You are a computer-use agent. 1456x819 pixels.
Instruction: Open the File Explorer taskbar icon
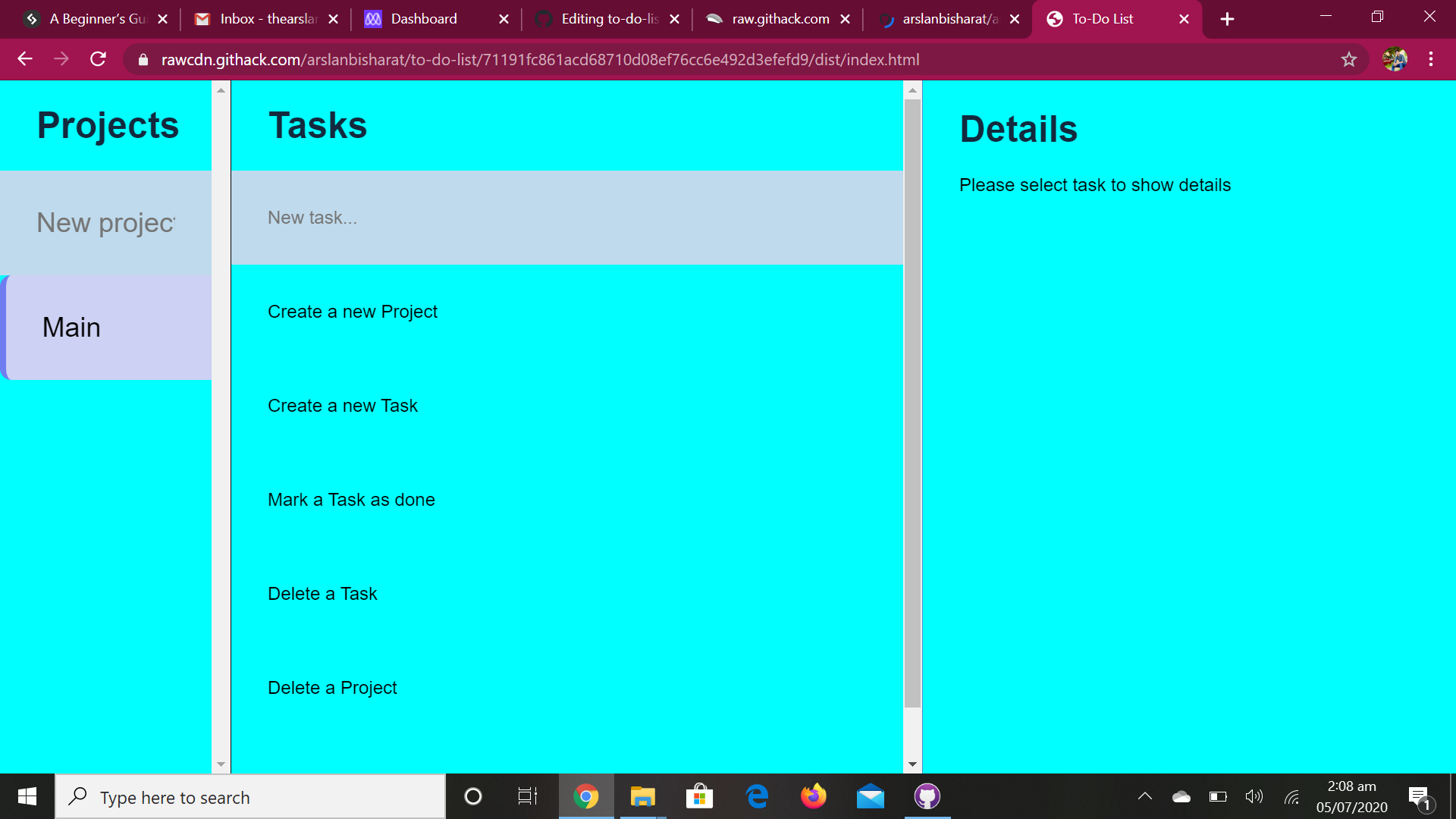642,796
